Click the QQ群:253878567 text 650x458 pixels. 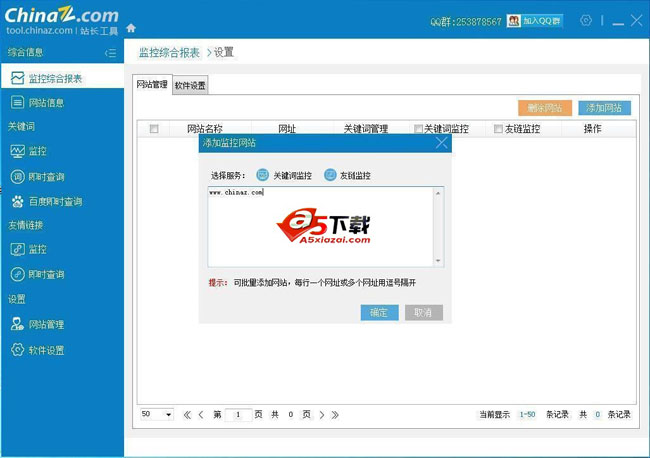(x=466, y=22)
